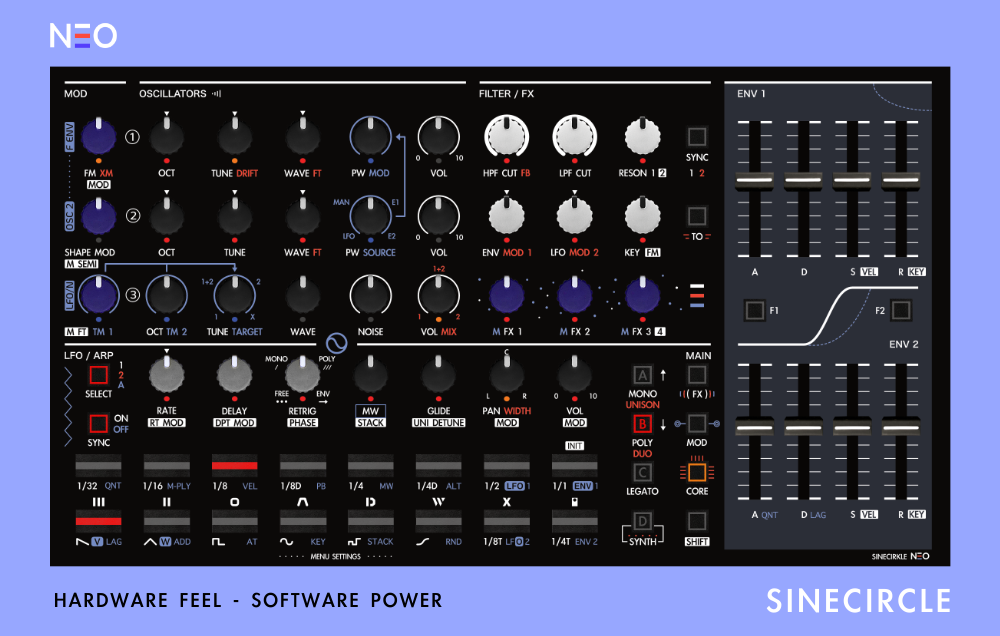Toggle the SYNC 1 2 button

696,137
